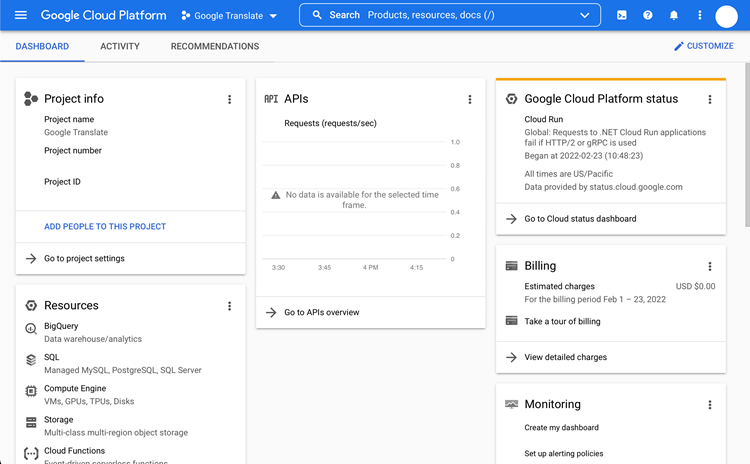750x464 pixels.
Task: Open the header three-dot settings menu
Action: click(x=699, y=15)
